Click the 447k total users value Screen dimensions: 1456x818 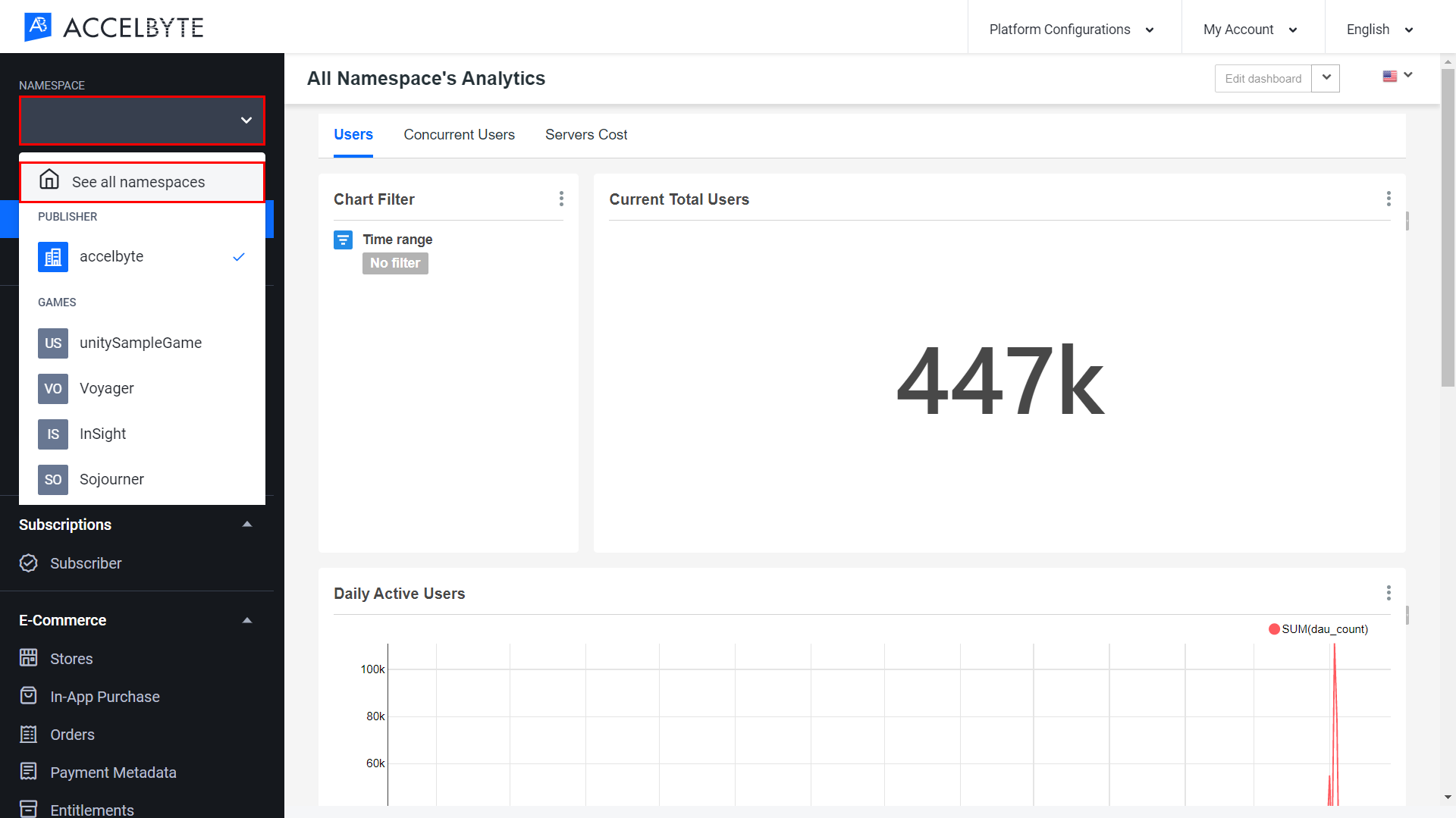[999, 381]
